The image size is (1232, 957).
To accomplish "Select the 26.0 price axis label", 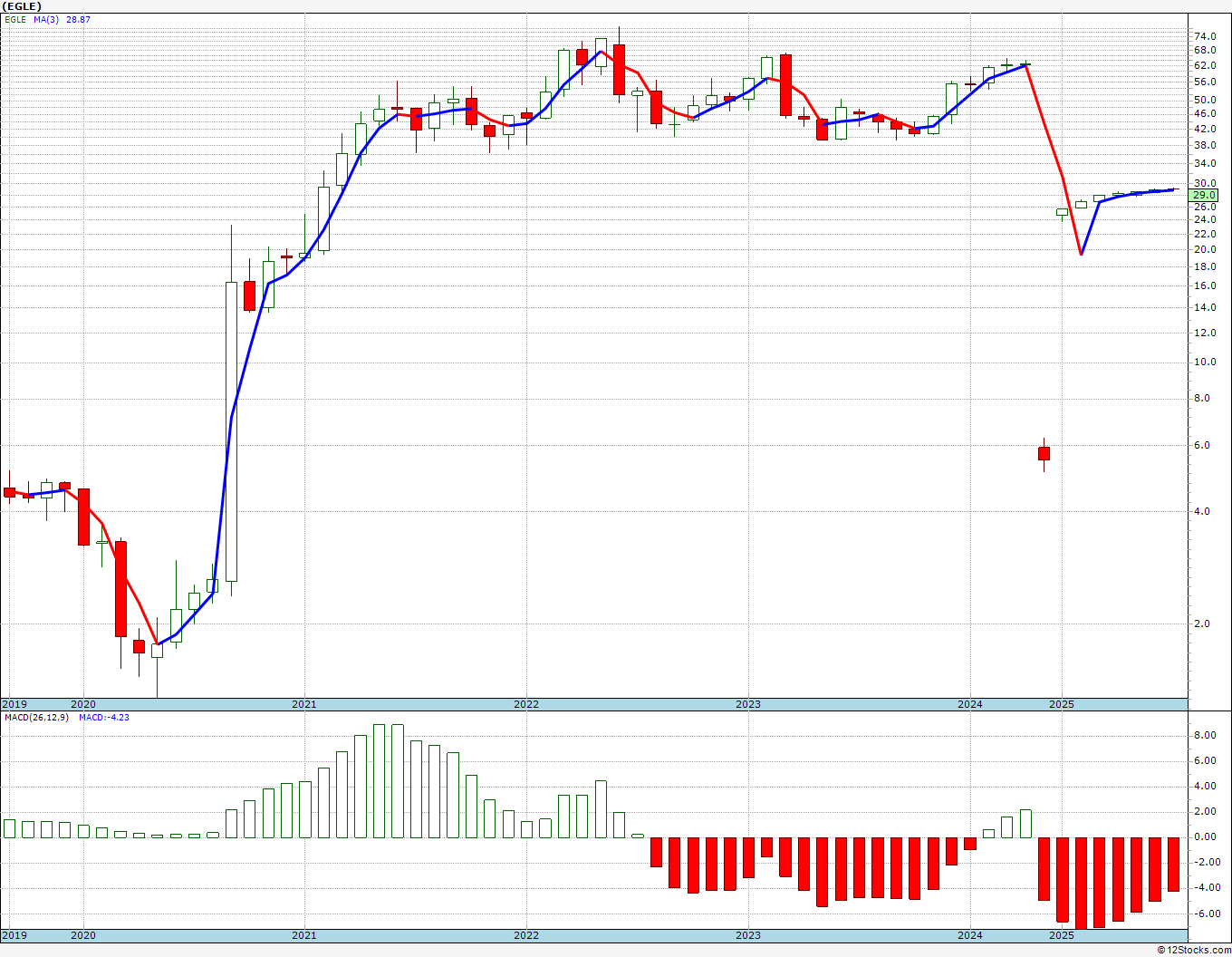I will coord(1205,207).
